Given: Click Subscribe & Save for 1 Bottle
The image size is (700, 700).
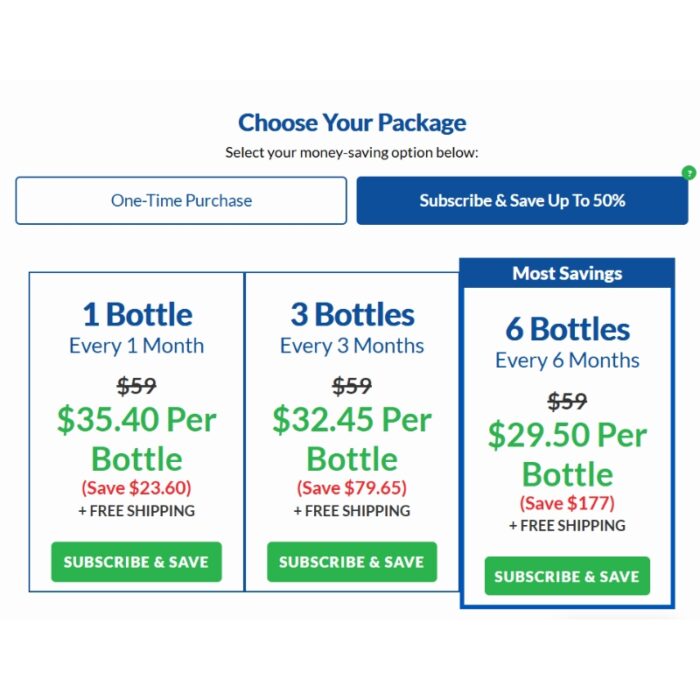Looking at the screenshot, I should tap(136, 562).
